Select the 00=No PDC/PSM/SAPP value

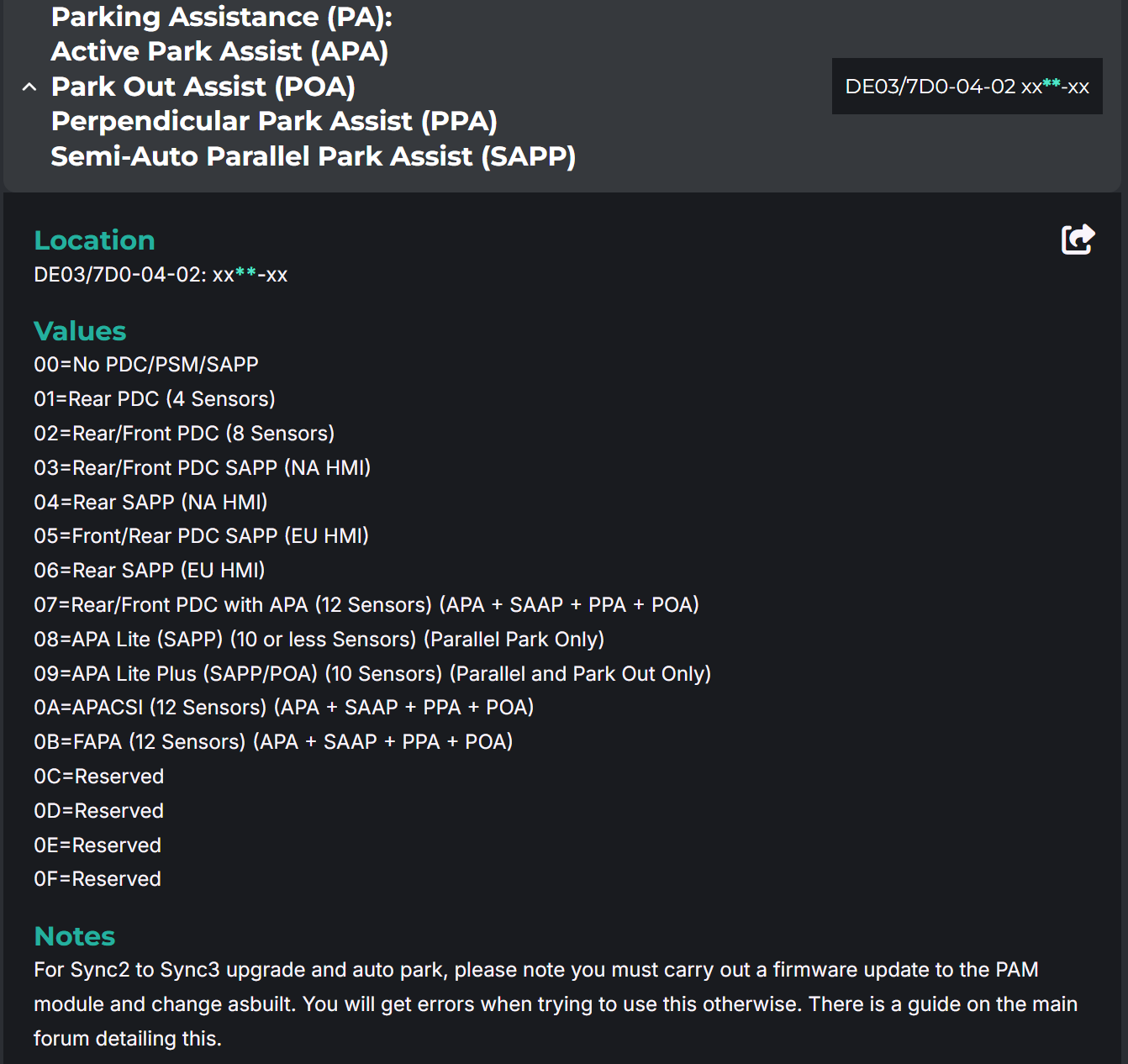click(x=146, y=365)
